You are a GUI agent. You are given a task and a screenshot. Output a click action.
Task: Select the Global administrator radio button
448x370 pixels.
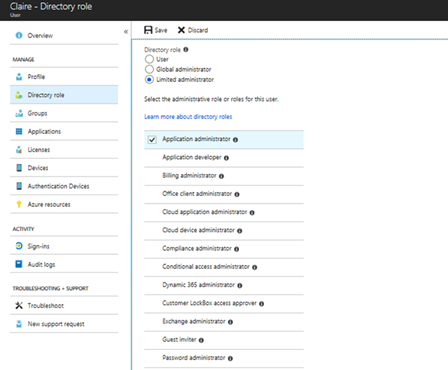coord(149,69)
